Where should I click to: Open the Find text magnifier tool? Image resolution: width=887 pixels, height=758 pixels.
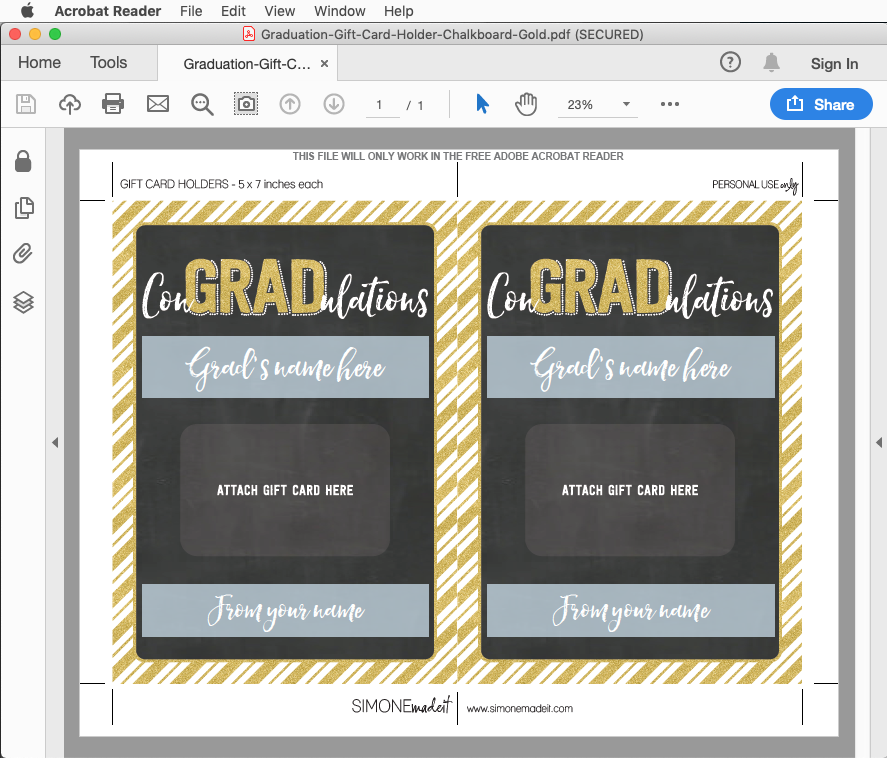pos(202,105)
